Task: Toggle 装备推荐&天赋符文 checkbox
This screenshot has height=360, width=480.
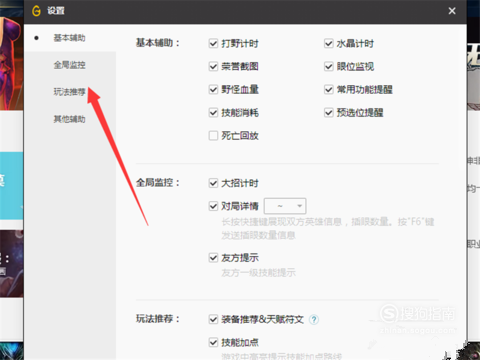Action: (x=213, y=319)
